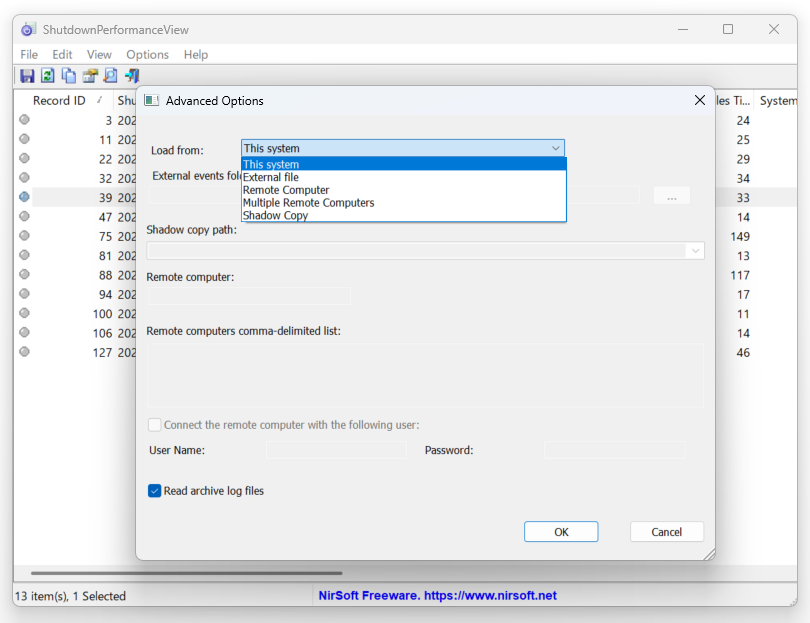Open the Shadow copy path dropdown arrow
The image size is (810, 623).
695,251
